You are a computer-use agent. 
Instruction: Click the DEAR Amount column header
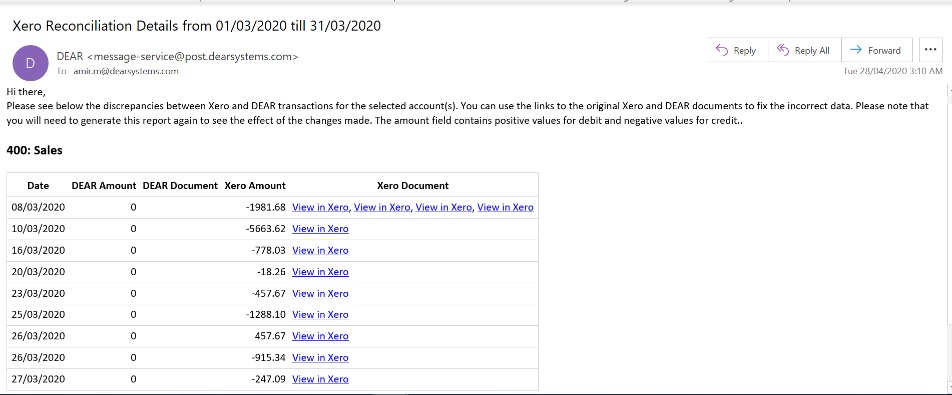pos(104,186)
